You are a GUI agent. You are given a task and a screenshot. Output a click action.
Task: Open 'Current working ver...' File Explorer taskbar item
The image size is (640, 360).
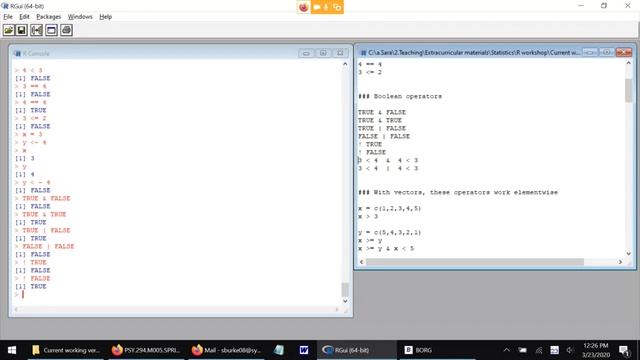(x=65, y=350)
